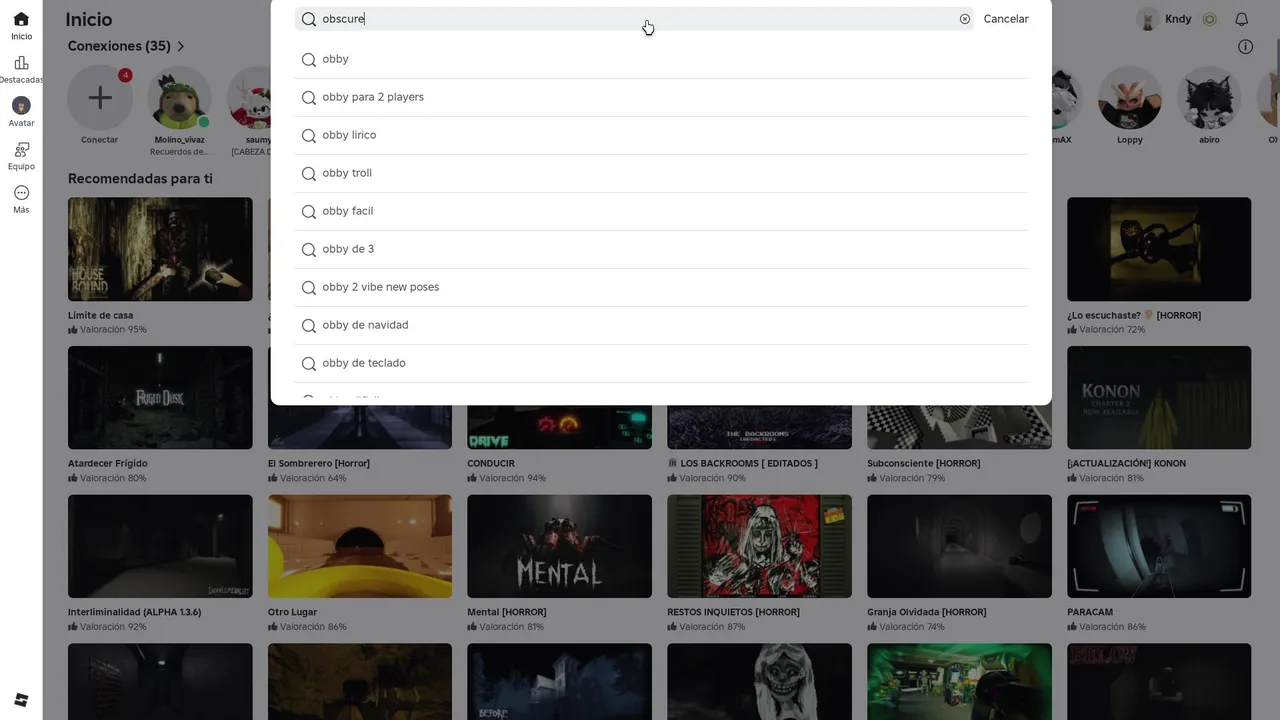Viewport: 1280px width, 720px height.
Task: Select suggestion "obby de navidad"
Action: coord(661,325)
